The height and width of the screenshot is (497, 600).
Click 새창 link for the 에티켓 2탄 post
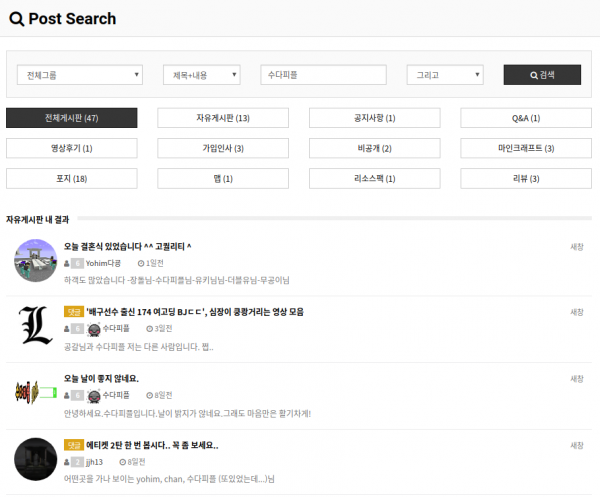coord(577,445)
